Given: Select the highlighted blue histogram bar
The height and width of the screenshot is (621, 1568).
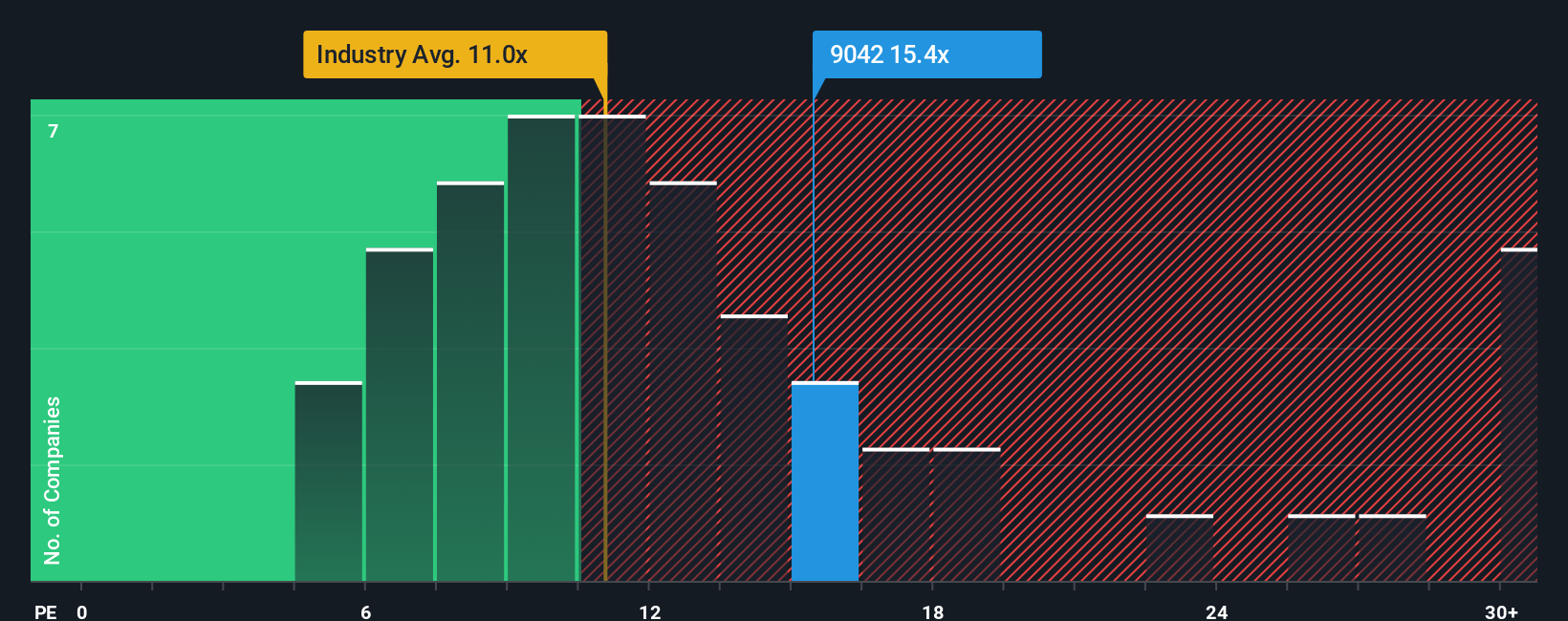Looking at the screenshot, I should point(825,482).
